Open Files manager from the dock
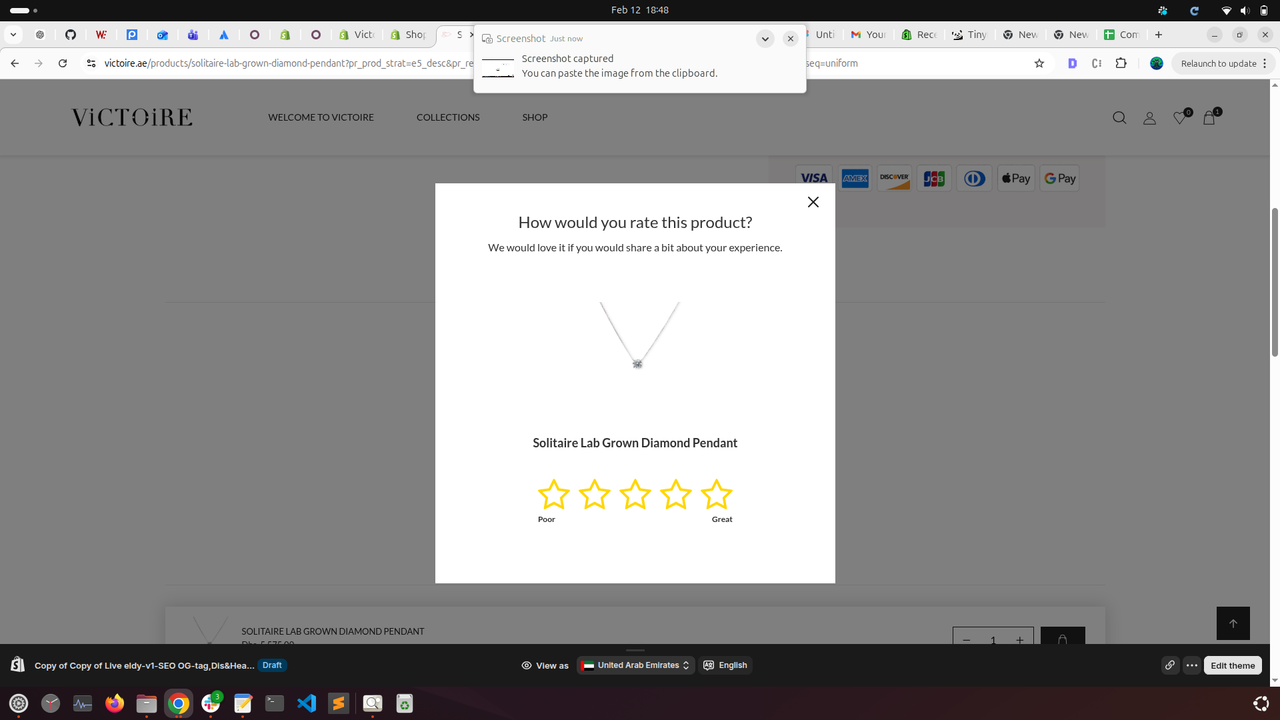This screenshot has width=1280, height=720. tap(146, 703)
